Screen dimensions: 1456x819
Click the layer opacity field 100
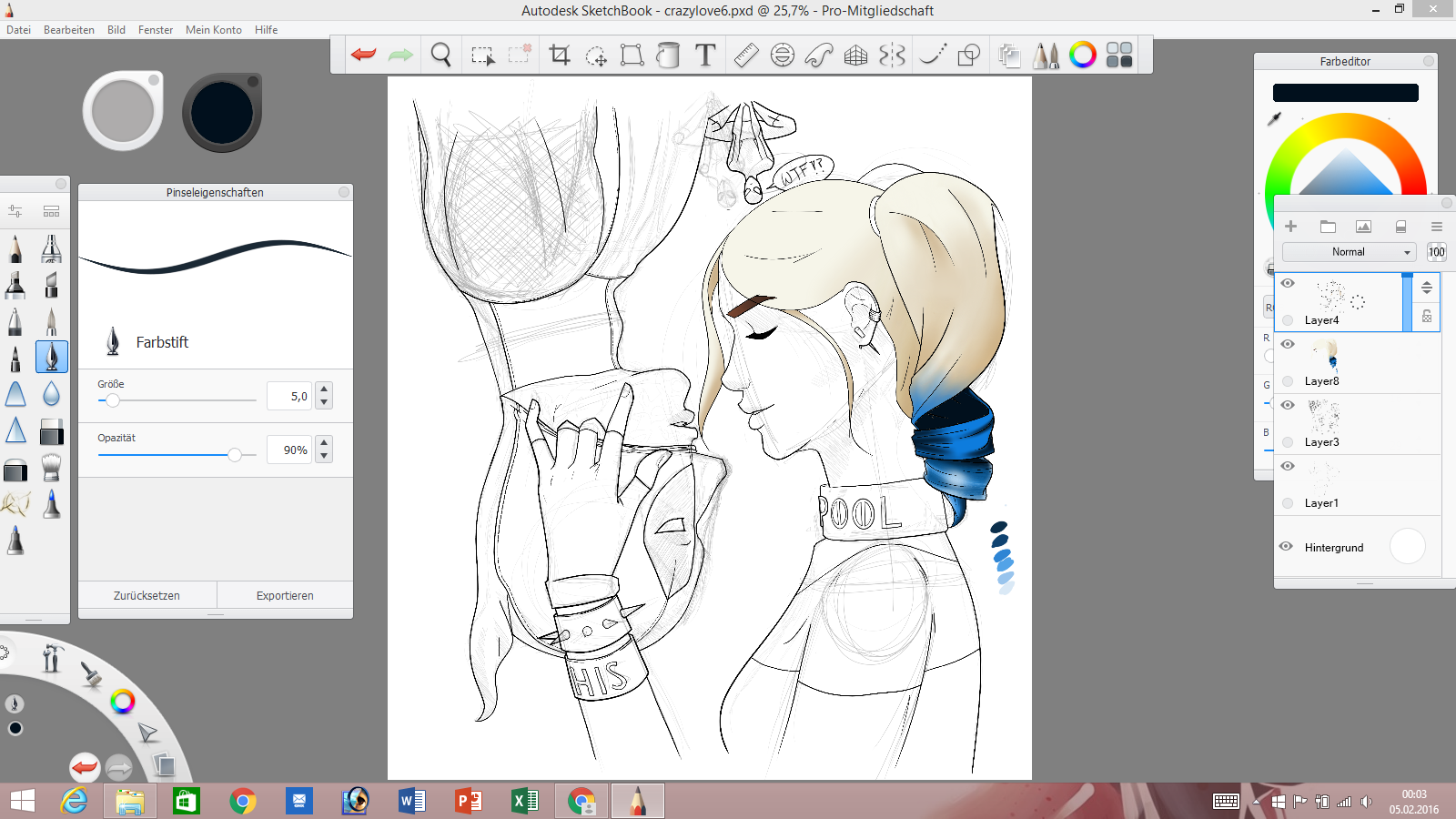(1436, 252)
